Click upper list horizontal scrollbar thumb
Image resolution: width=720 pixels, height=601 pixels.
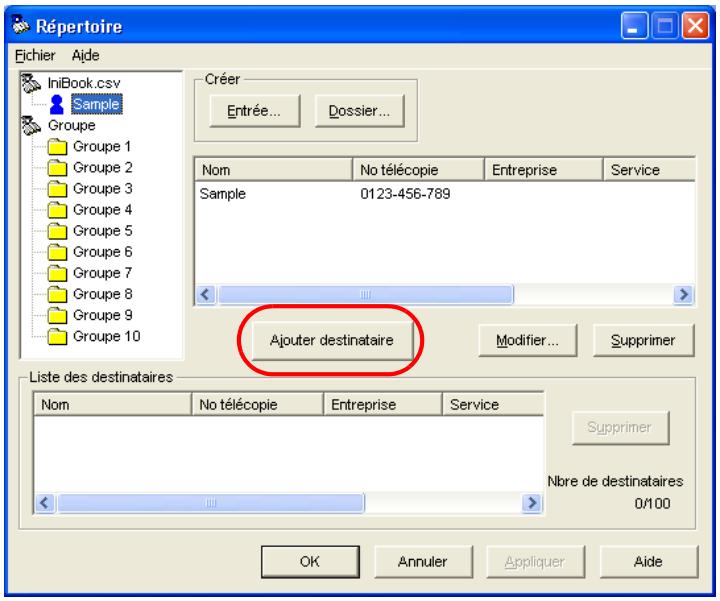click(x=366, y=294)
